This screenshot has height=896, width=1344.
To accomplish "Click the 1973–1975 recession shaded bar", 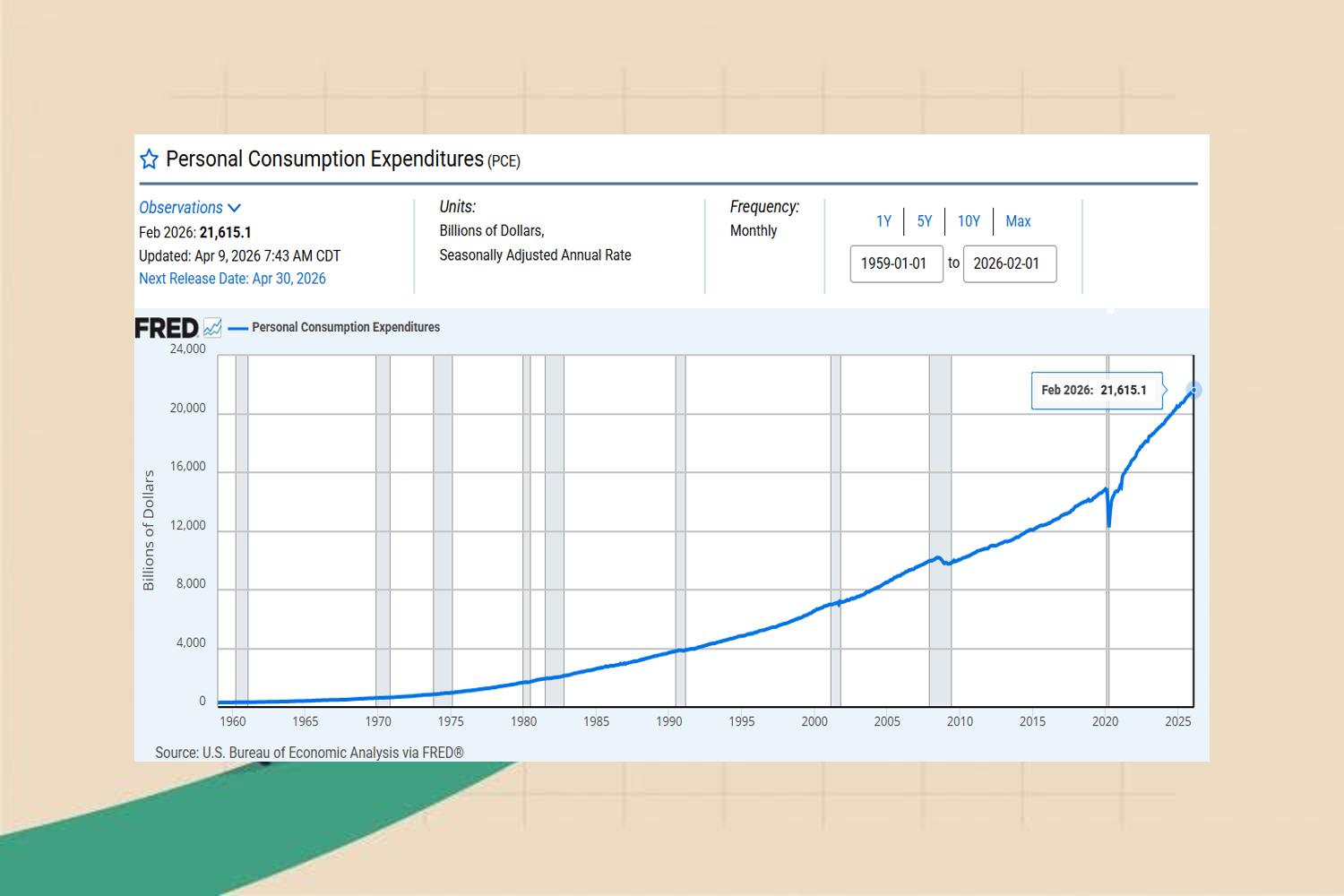I will 443,529.
